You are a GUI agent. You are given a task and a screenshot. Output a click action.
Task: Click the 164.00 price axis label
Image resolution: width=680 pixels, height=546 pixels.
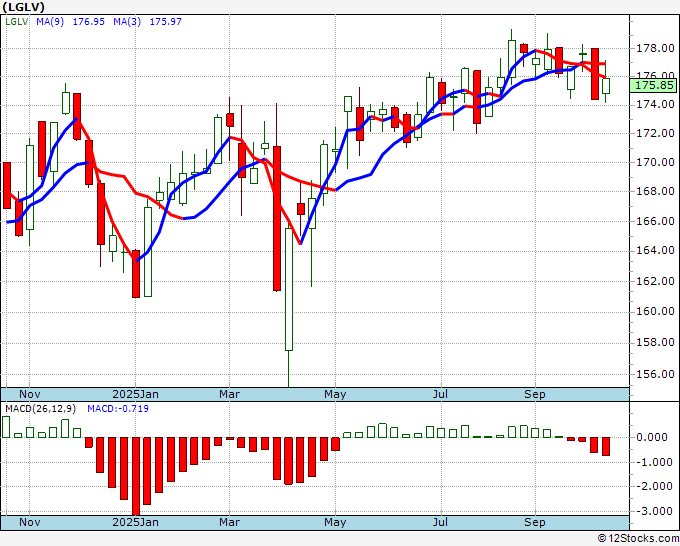[x=655, y=250]
